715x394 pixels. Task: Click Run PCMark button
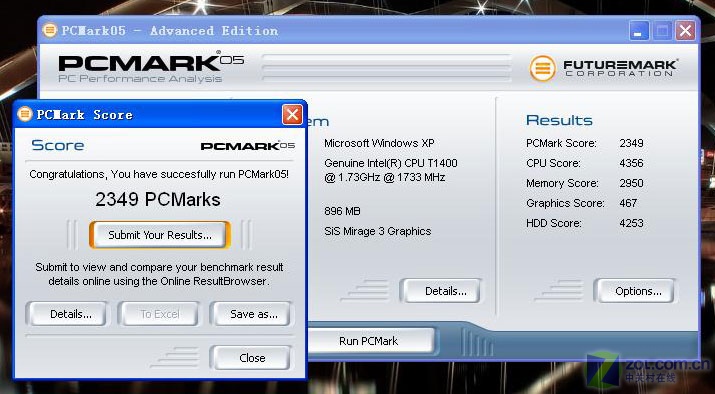[x=368, y=341]
